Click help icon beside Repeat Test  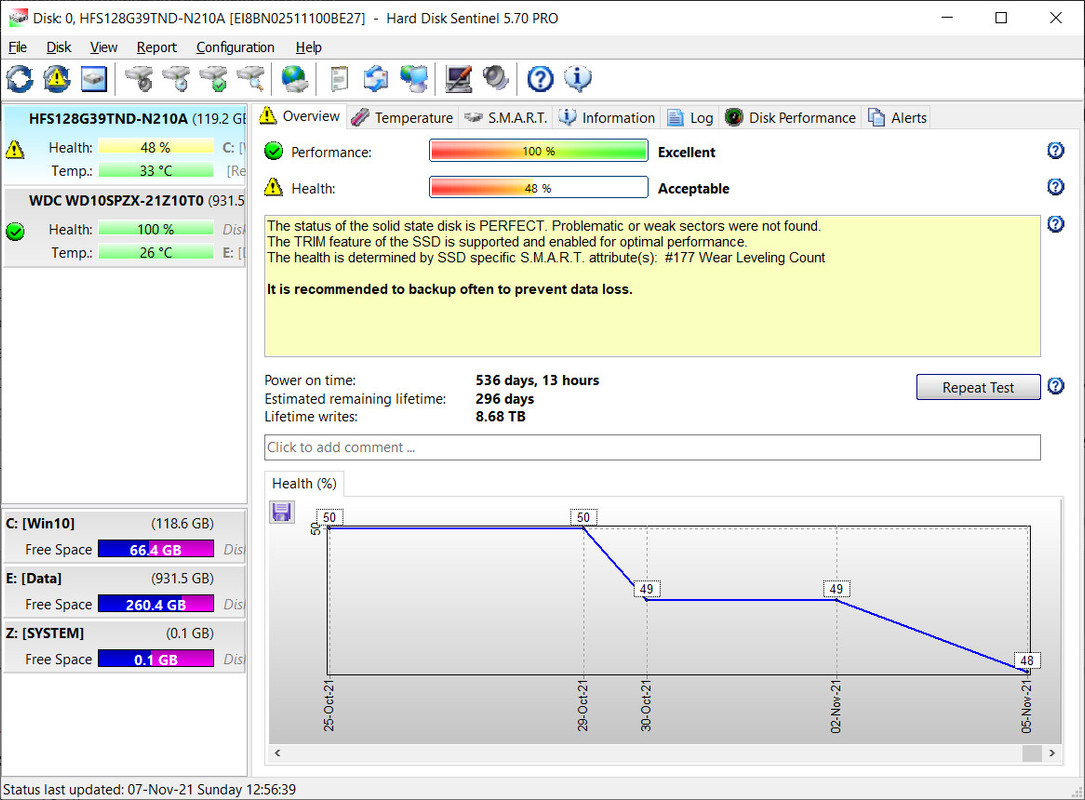1055,385
